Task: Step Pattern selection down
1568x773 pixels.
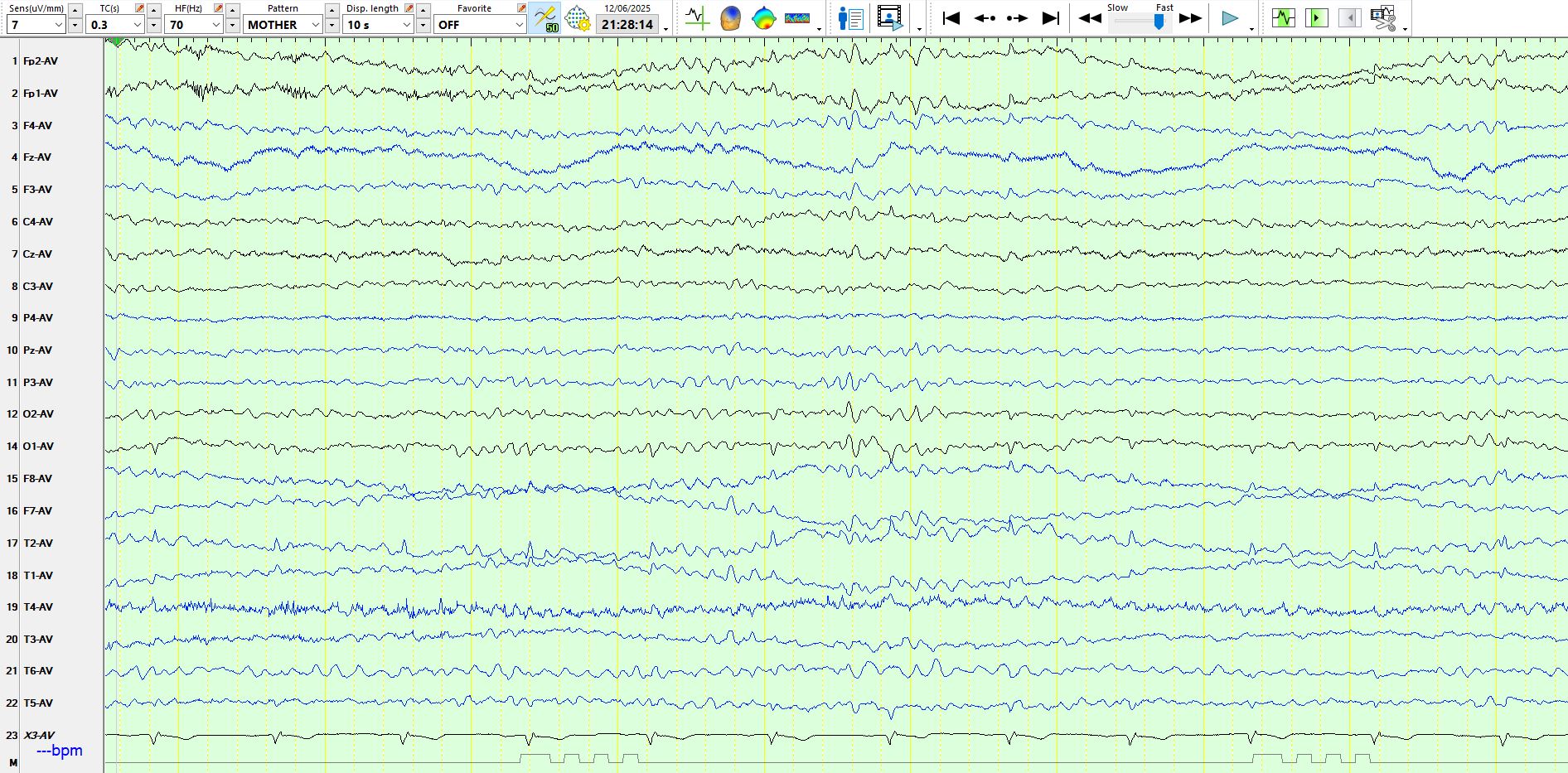Action: (332, 25)
